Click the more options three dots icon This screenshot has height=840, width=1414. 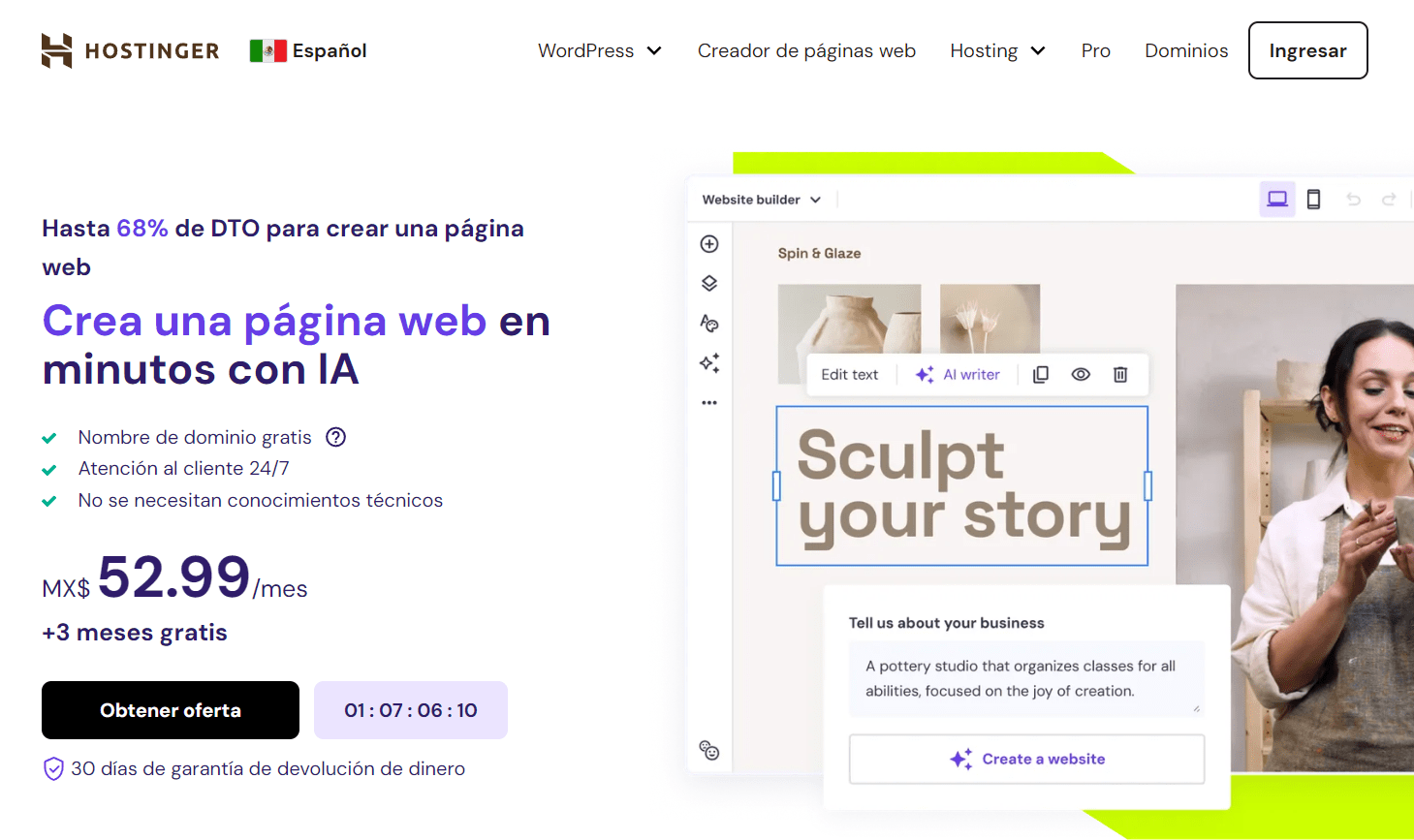click(x=709, y=403)
